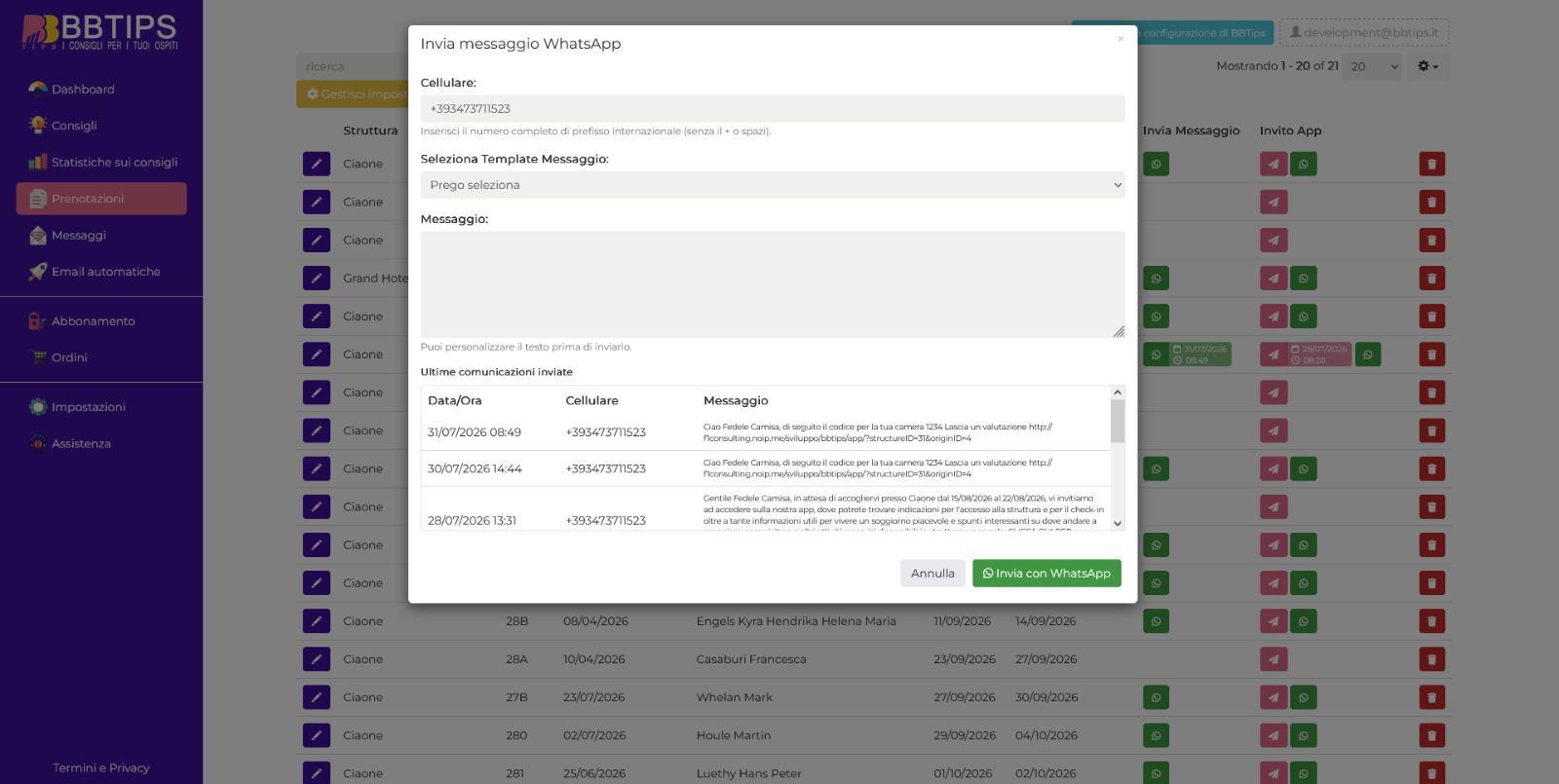Send app invite by email to Whelan Mark
Viewport: 1559px width, 784px height.
[x=1274, y=697]
